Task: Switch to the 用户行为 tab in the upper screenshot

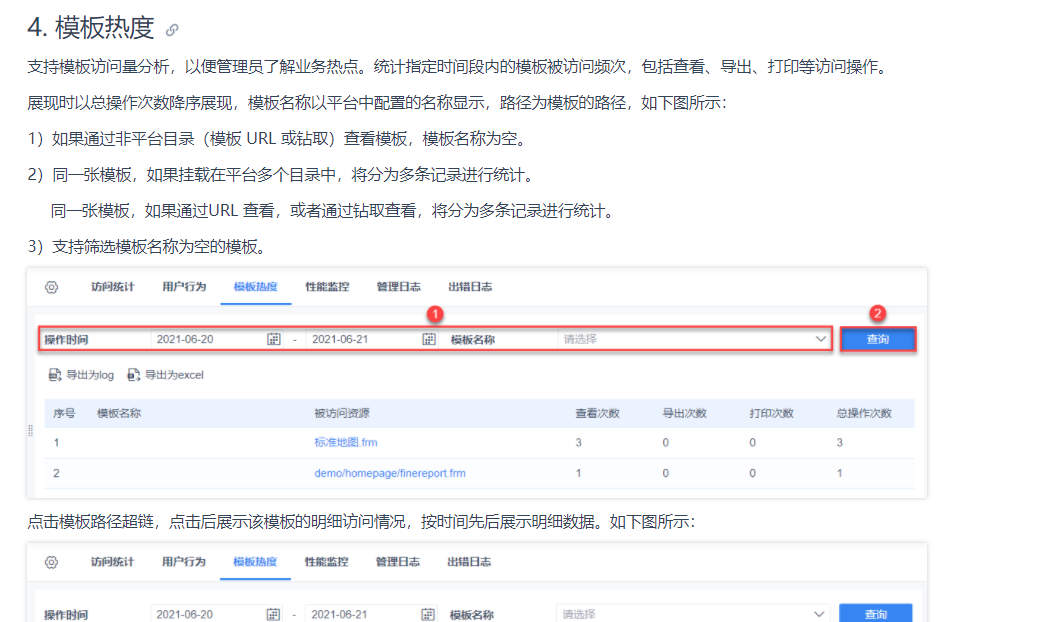Action: pyautogui.click(x=184, y=287)
